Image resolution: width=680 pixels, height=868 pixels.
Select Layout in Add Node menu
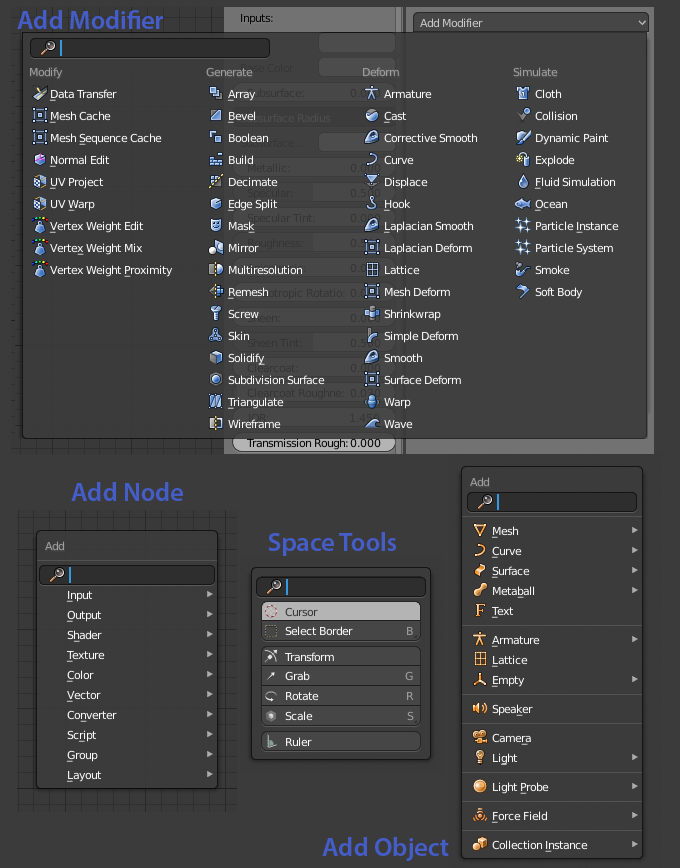[x=84, y=775]
